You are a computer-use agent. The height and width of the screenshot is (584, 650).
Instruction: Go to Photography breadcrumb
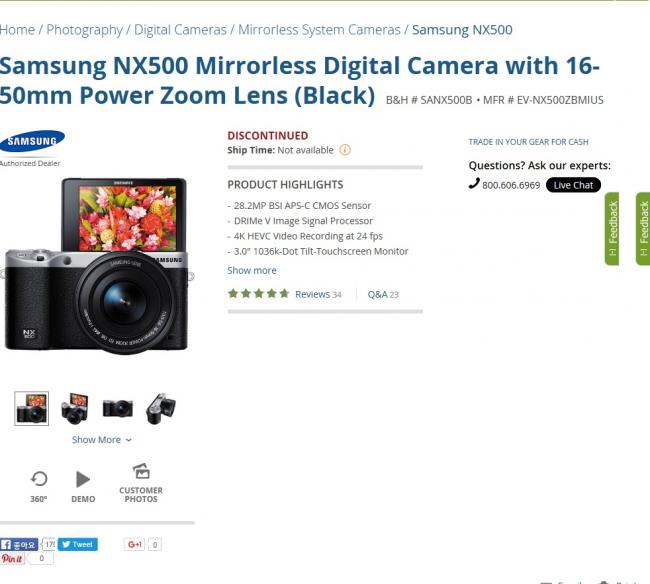point(85,30)
